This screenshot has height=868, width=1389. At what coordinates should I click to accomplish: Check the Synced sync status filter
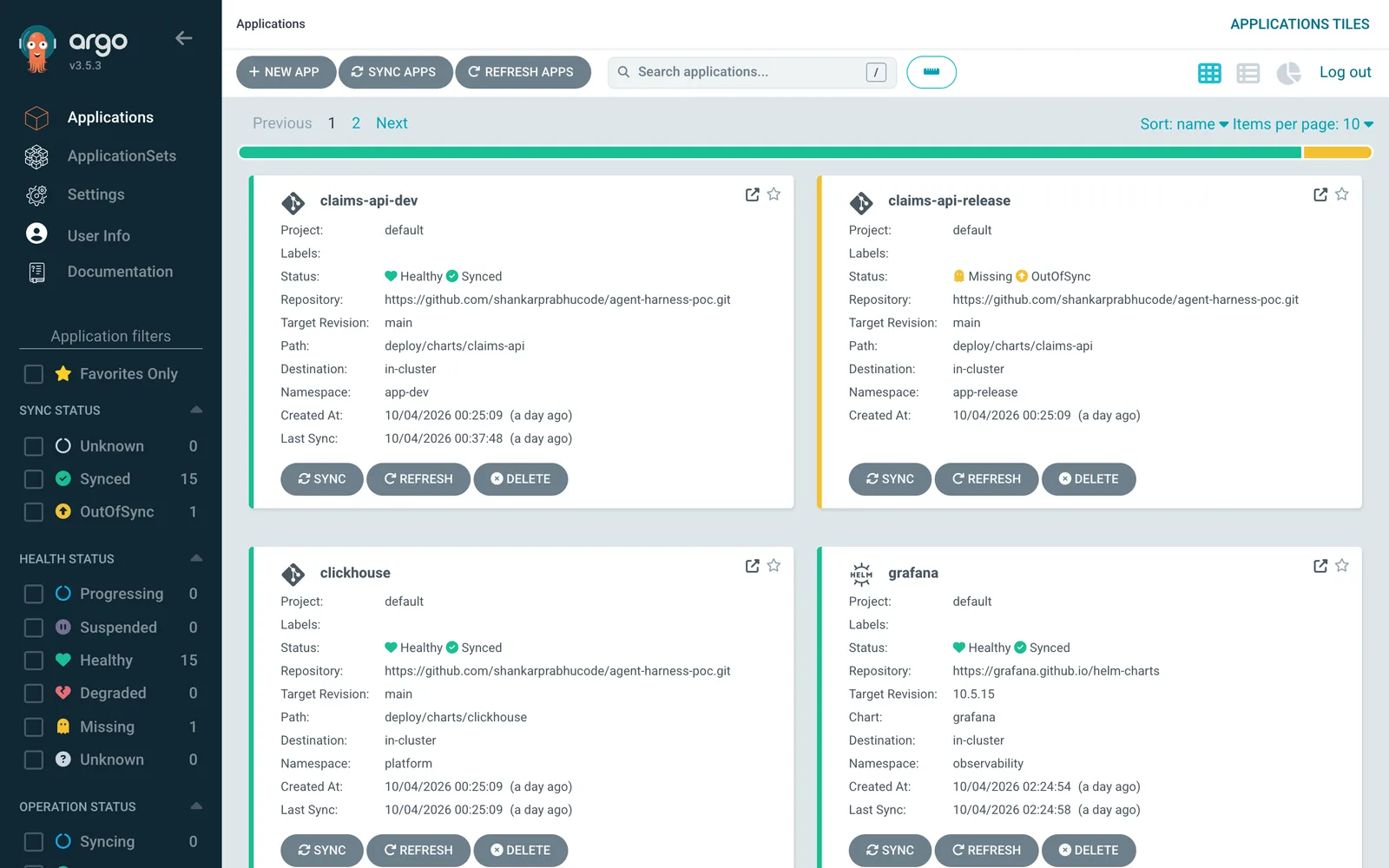point(34,479)
